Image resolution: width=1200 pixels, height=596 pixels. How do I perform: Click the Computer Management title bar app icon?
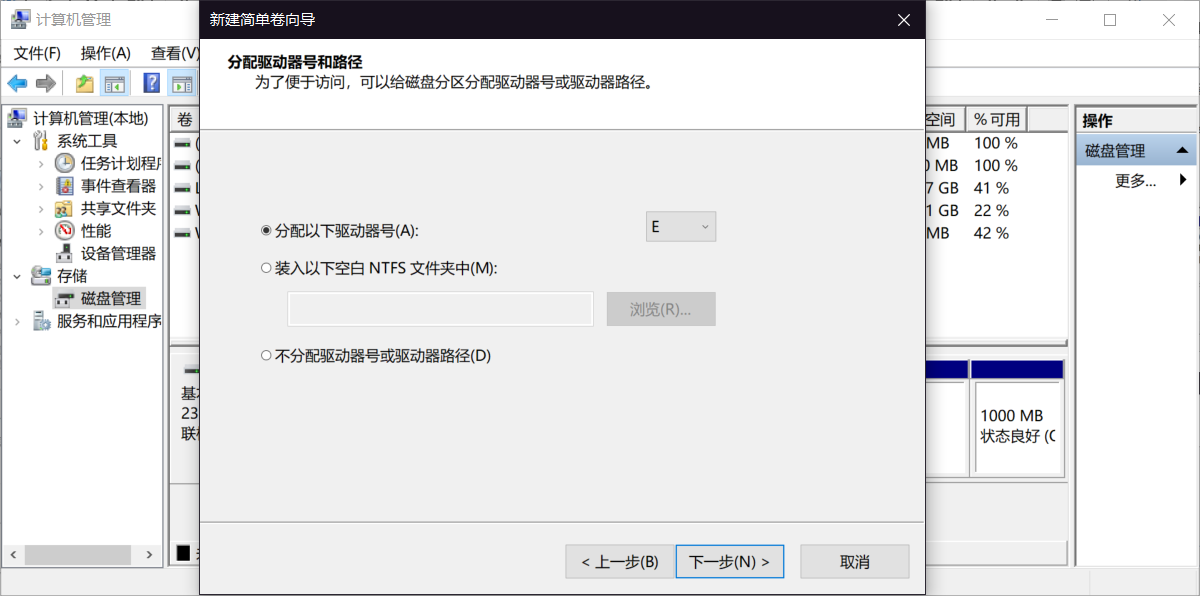click(x=20, y=20)
